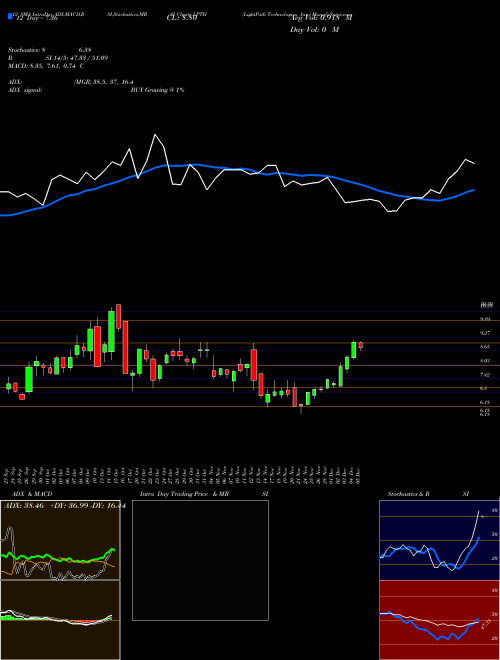Click the 'Stochastics & R' panel title

click(410, 494)
